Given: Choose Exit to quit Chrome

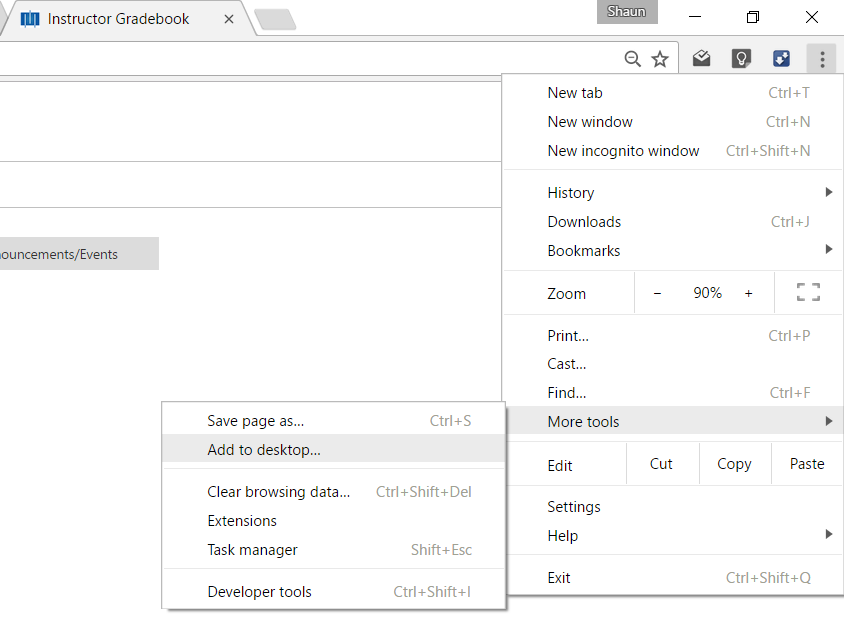Looking at the screenshot, I should click(x=673, y=578).
